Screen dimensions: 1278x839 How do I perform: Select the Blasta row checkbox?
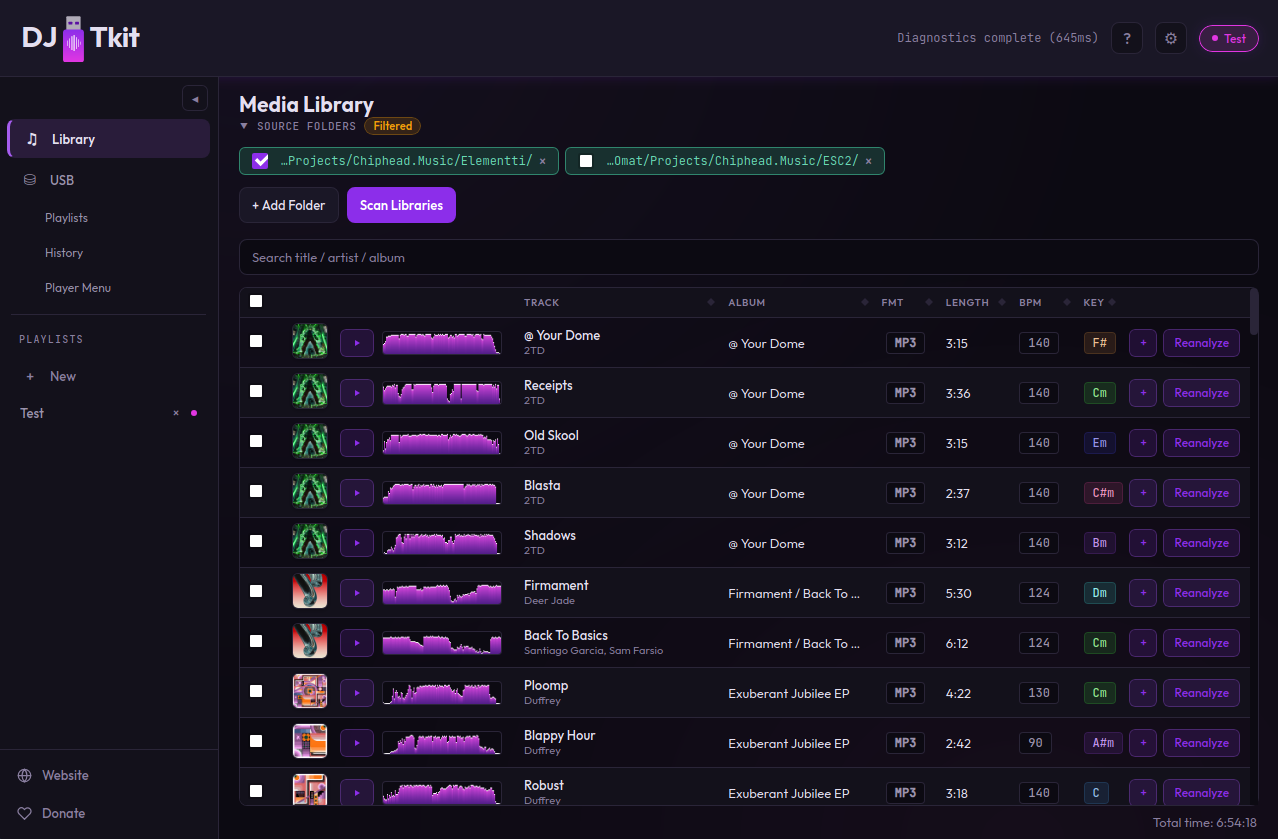[256, 491]
